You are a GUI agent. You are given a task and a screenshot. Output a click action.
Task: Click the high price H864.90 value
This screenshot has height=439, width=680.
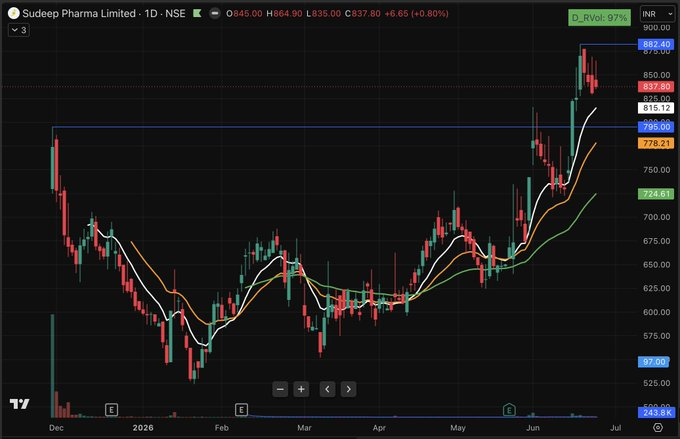point(284,13)
